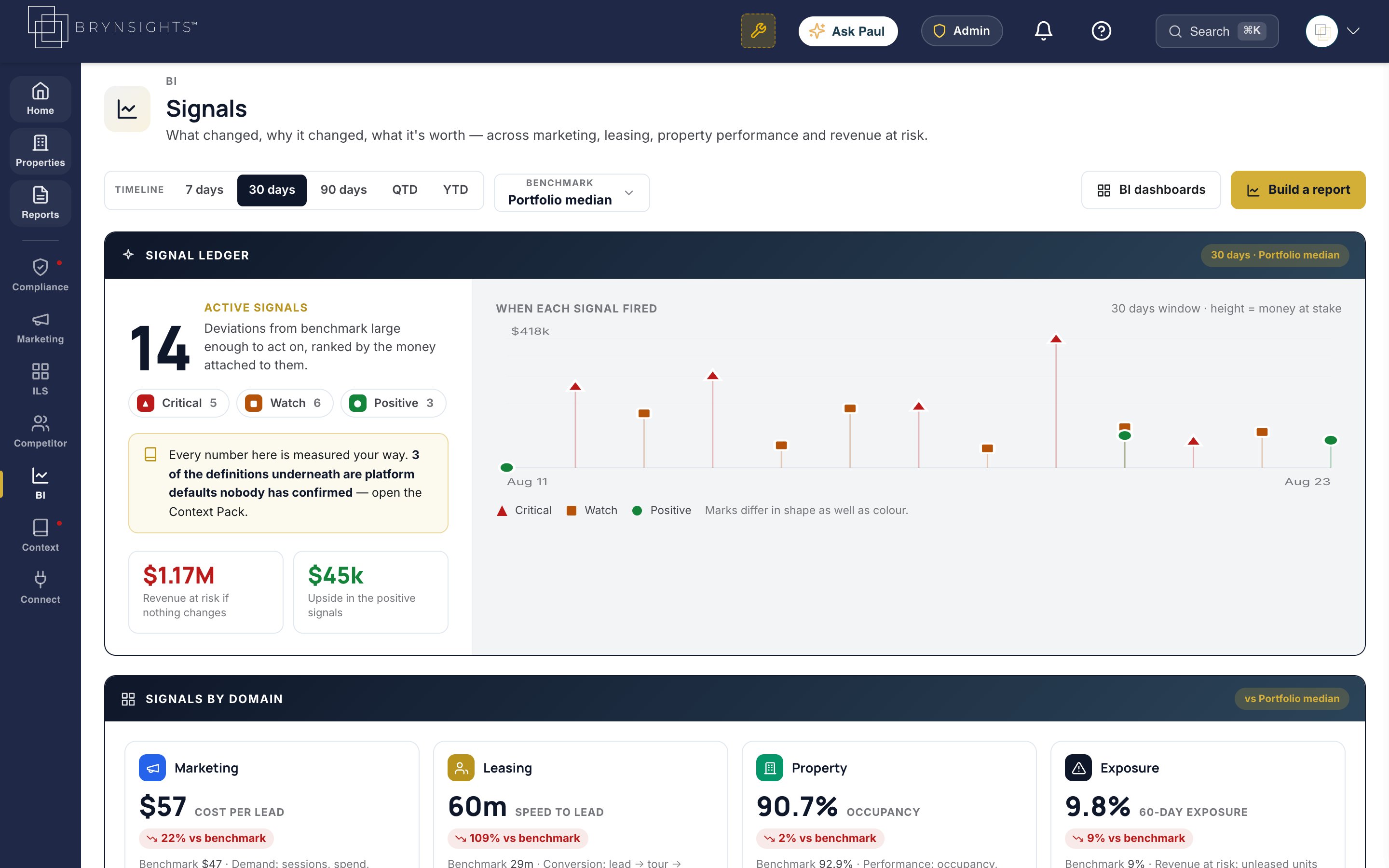This screenshot has height=868, width=1389.
Task: Select the QTD timeline option
Action: point(405,190)
